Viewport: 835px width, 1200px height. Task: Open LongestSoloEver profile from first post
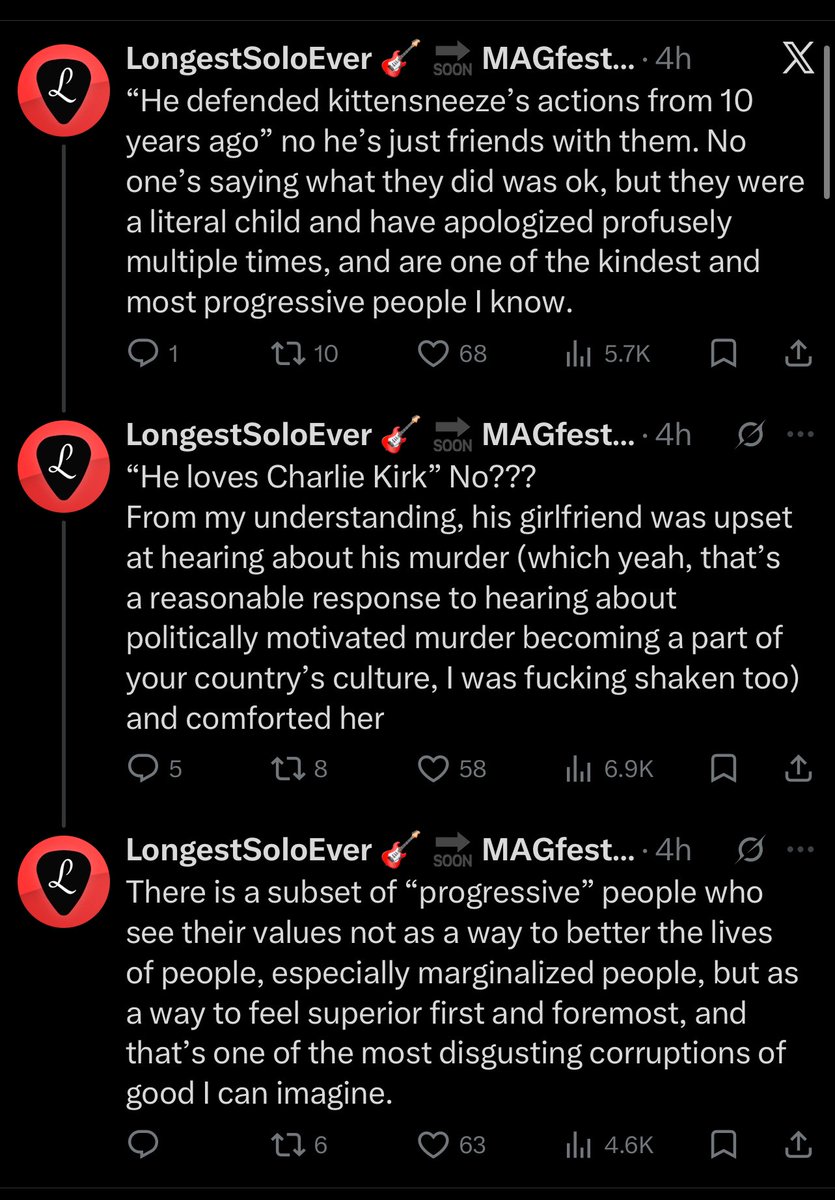point(248,59)
